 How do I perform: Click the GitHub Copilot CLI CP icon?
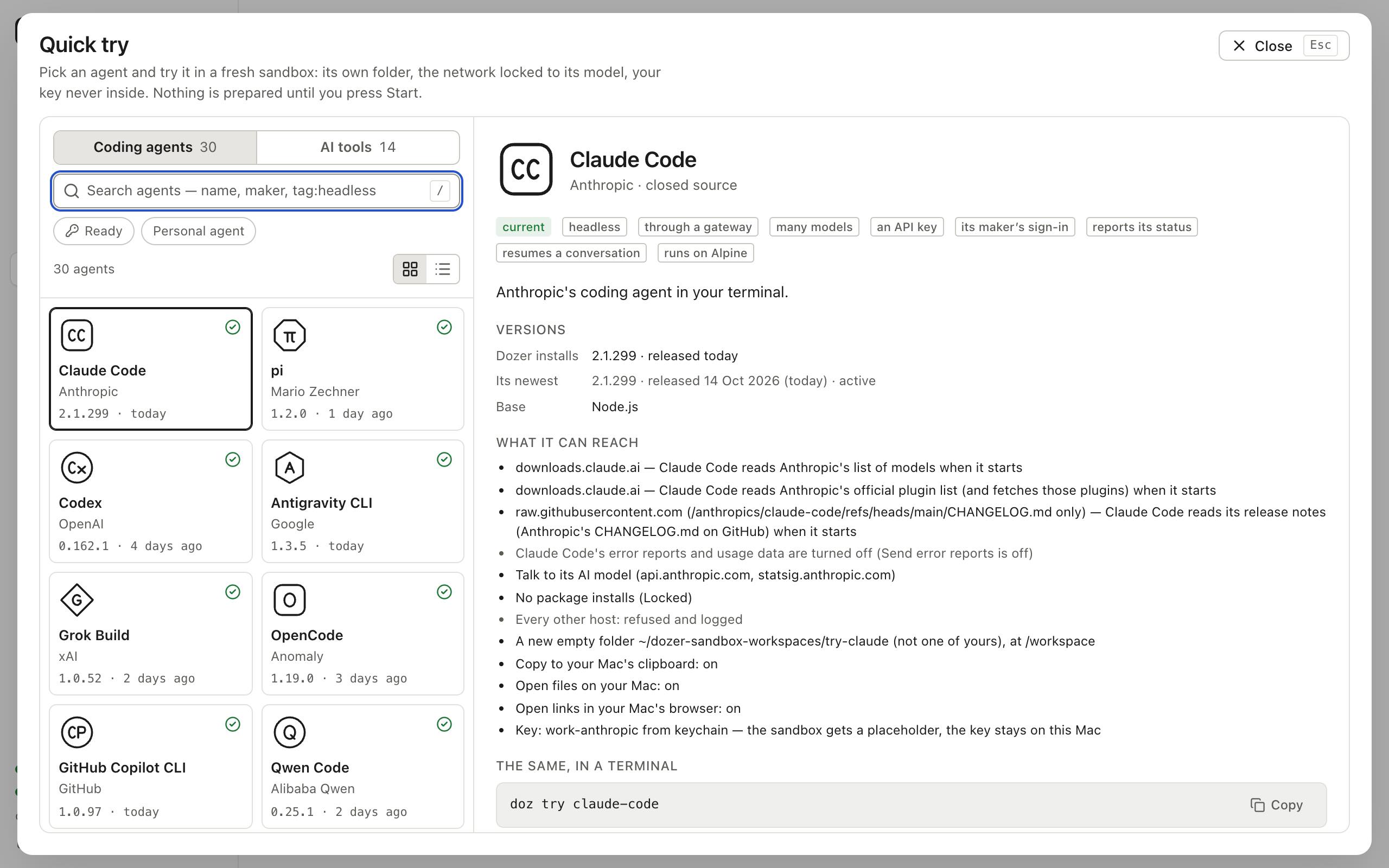tap(77, 732)
